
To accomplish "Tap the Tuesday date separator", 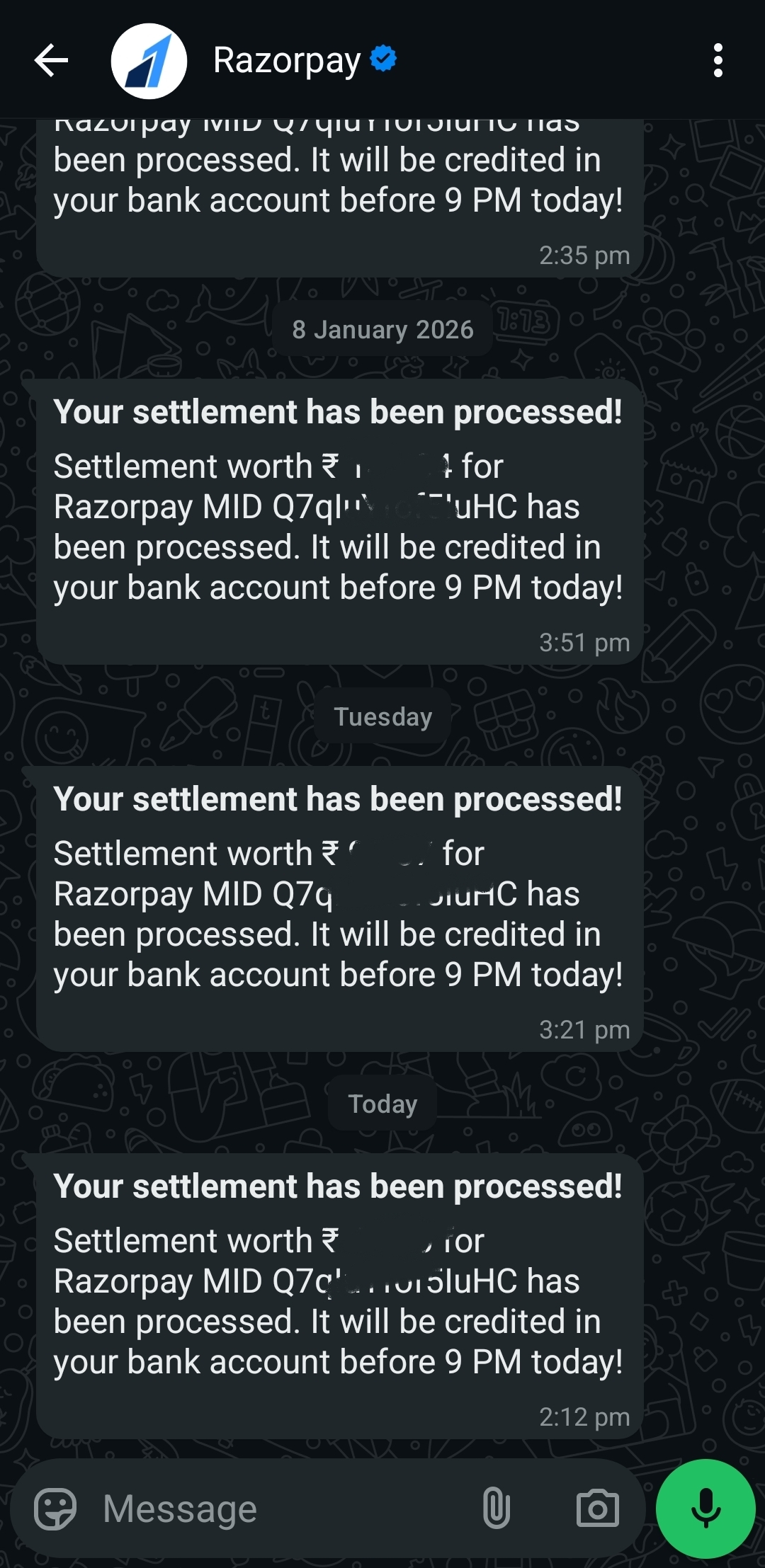I will [382, 717].
